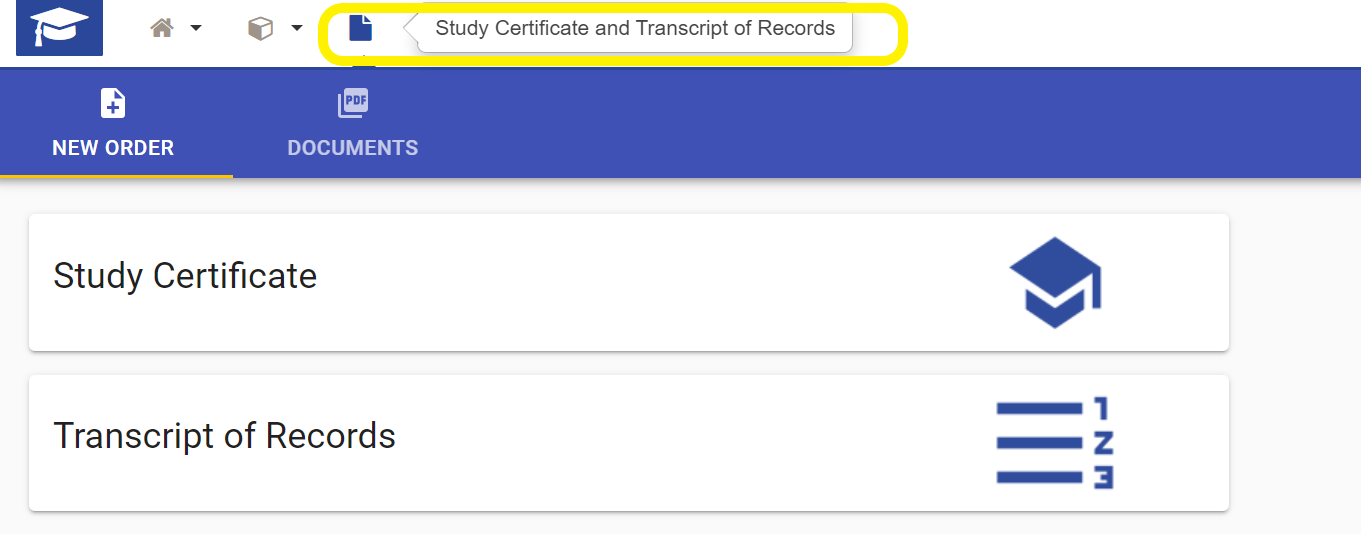Expand the dropdown arrow beside cube icon
The image size is (1361, 534).
tap(297, 28)
